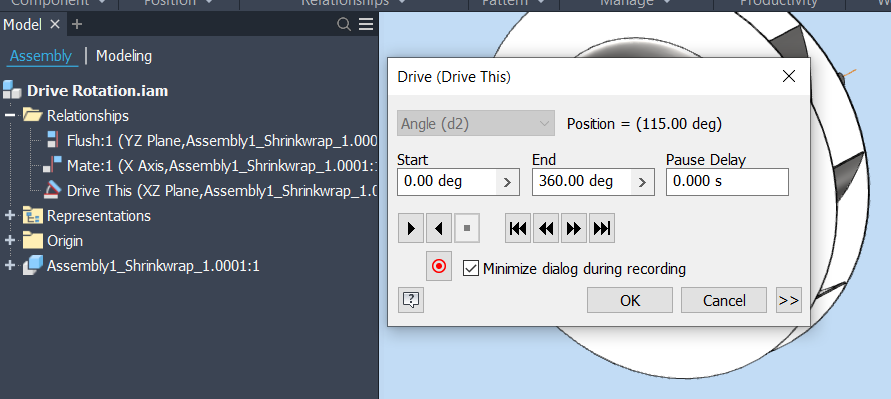Edit the Pause Delay field
This screenshot has height=399, width=891.
click(727, 182)
